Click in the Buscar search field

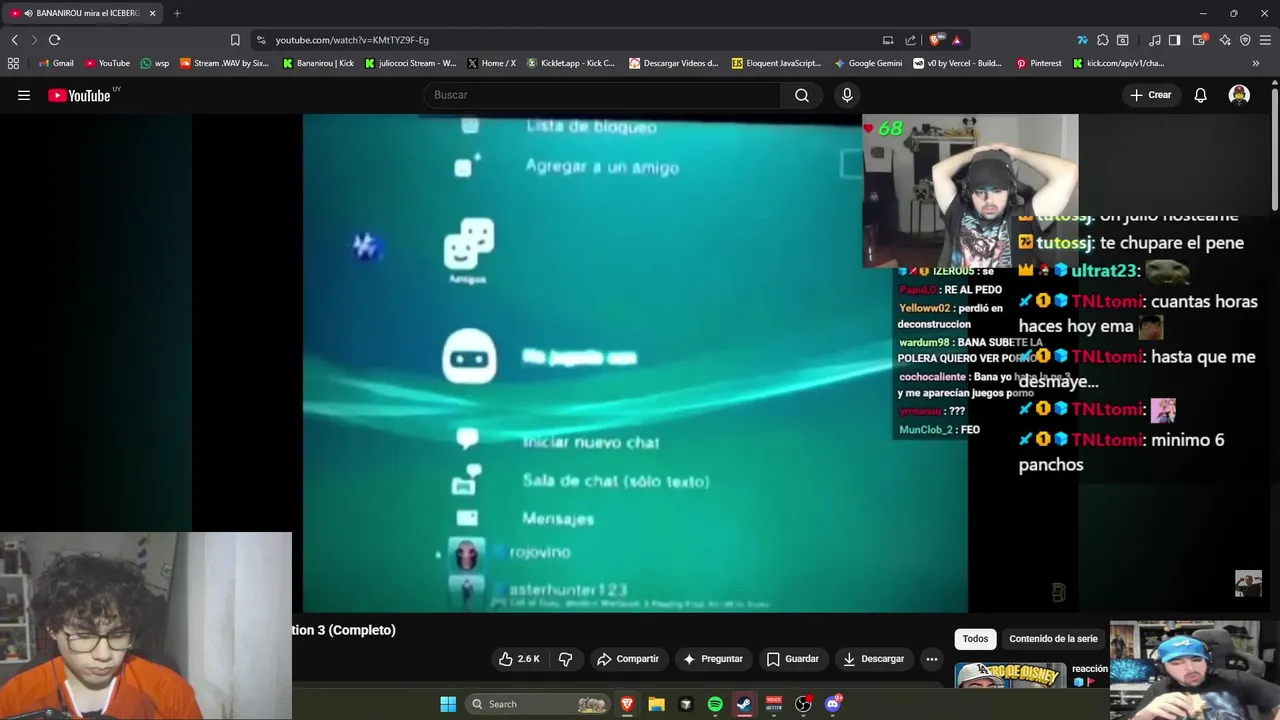(603, 95)
